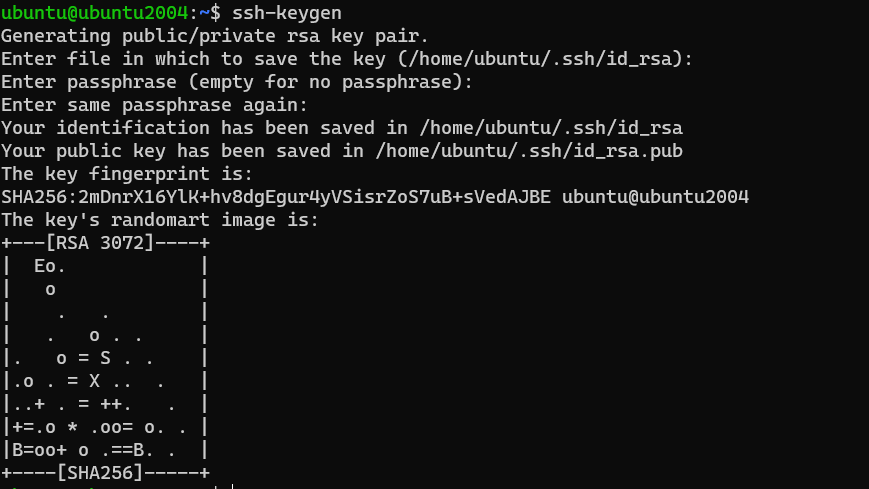Image resolution: width=869 pixels, height=489 pixels.
Task: Click the asterisk in the randomart
Action: (x=72, y=427)
